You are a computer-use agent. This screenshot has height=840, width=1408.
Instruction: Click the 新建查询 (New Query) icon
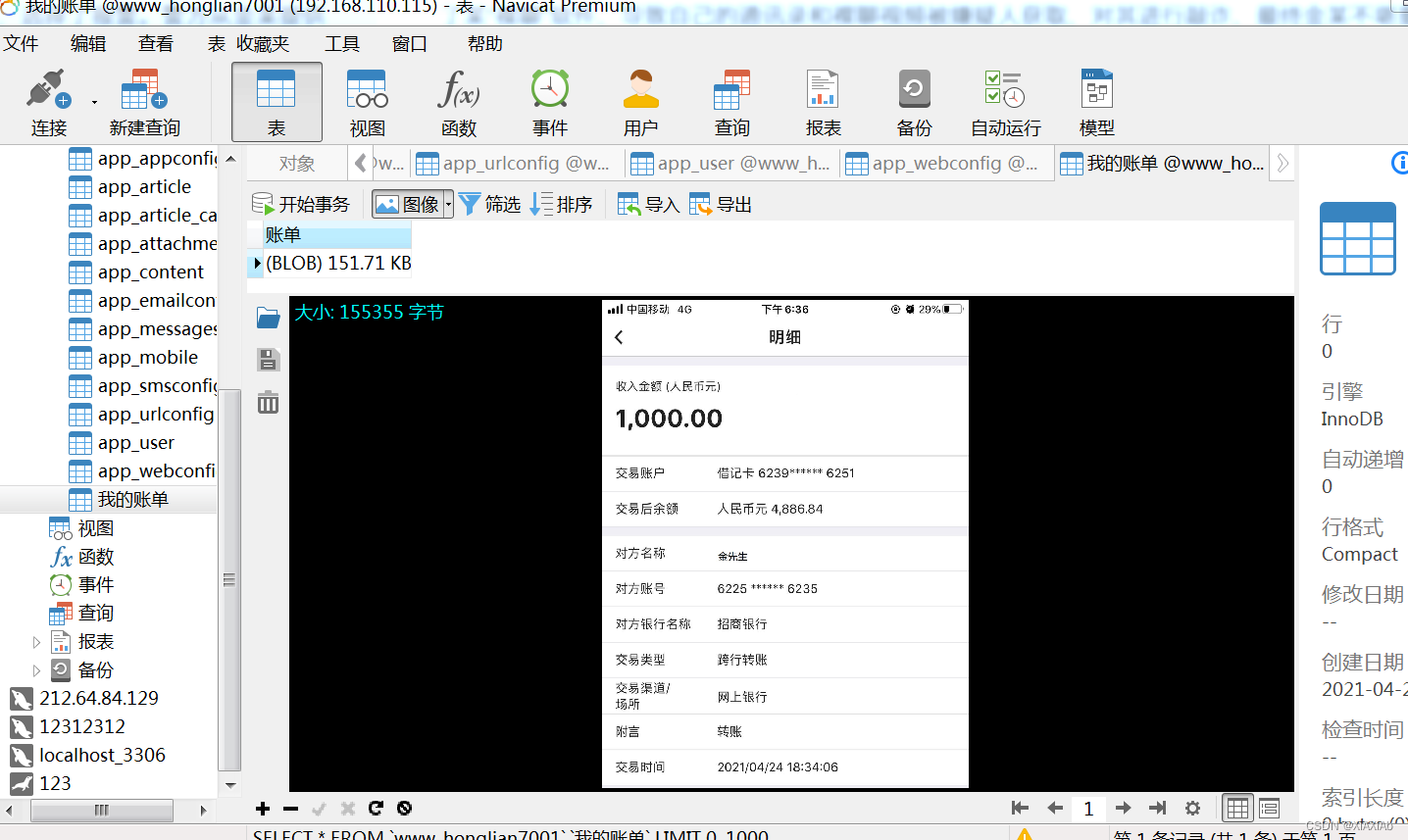[x=144, y=103]
